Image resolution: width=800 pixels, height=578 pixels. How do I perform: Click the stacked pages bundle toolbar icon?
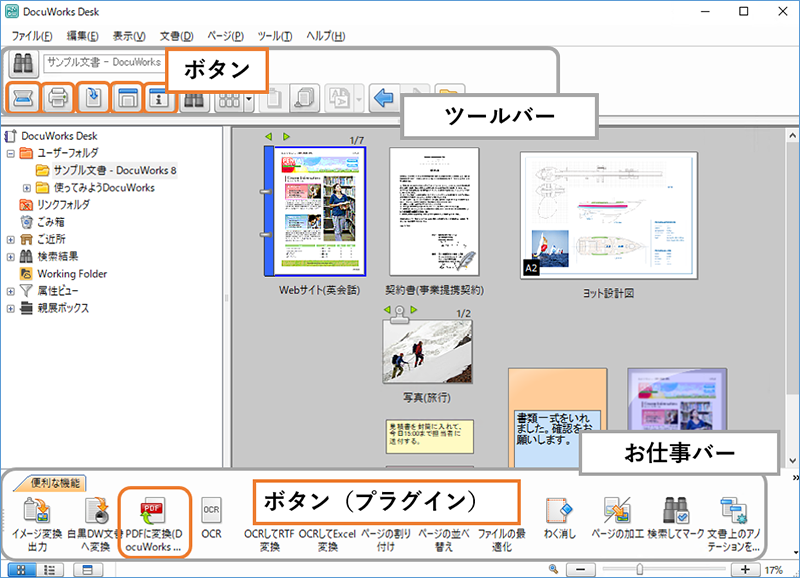tap(305, 97)
